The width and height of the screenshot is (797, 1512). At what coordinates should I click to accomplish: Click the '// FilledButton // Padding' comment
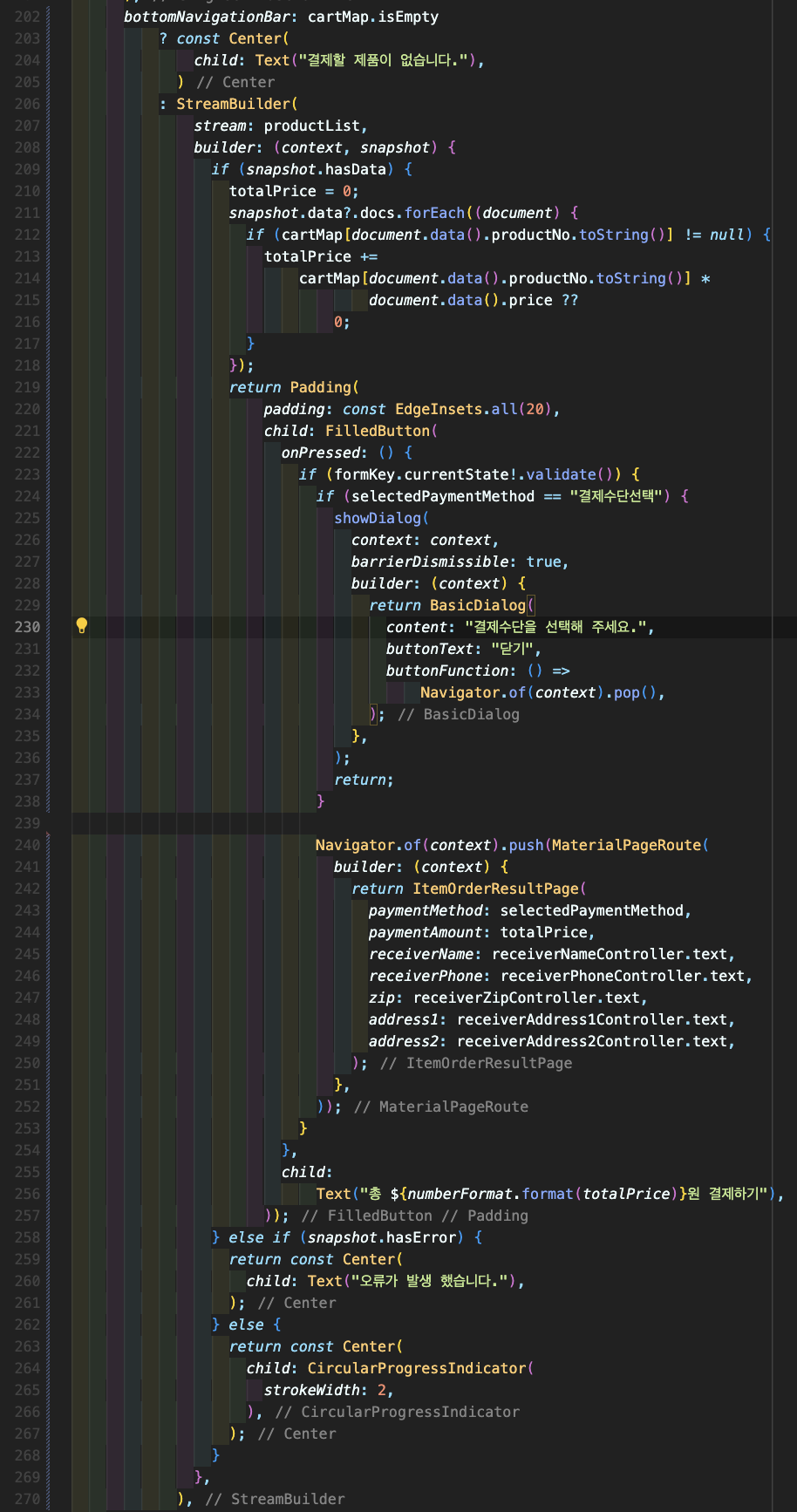click(x=415, y=1216)
